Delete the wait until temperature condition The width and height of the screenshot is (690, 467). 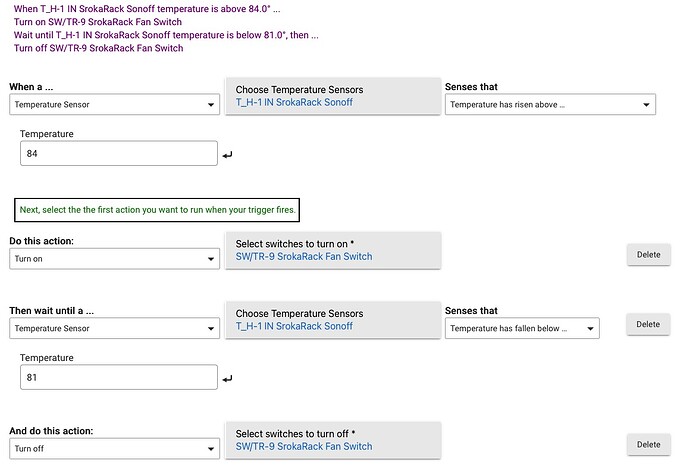point(648,324)
